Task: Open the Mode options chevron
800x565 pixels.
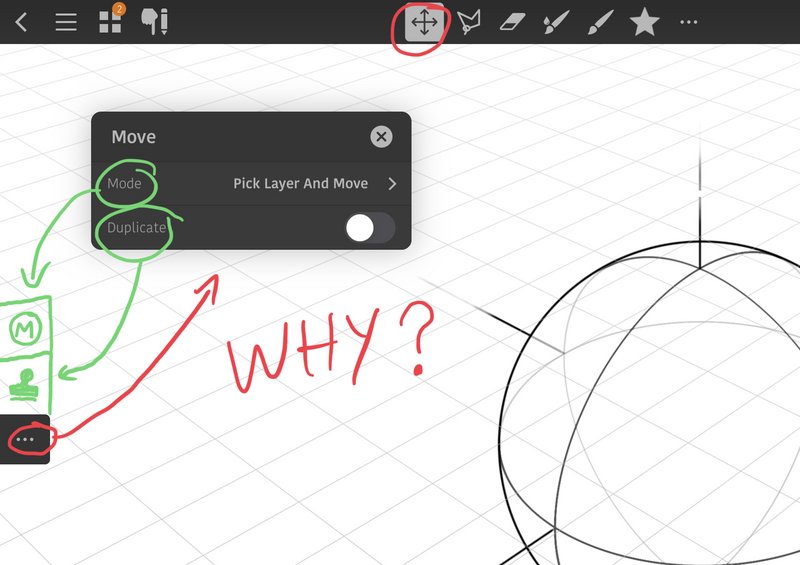Action: coord(392,184)
